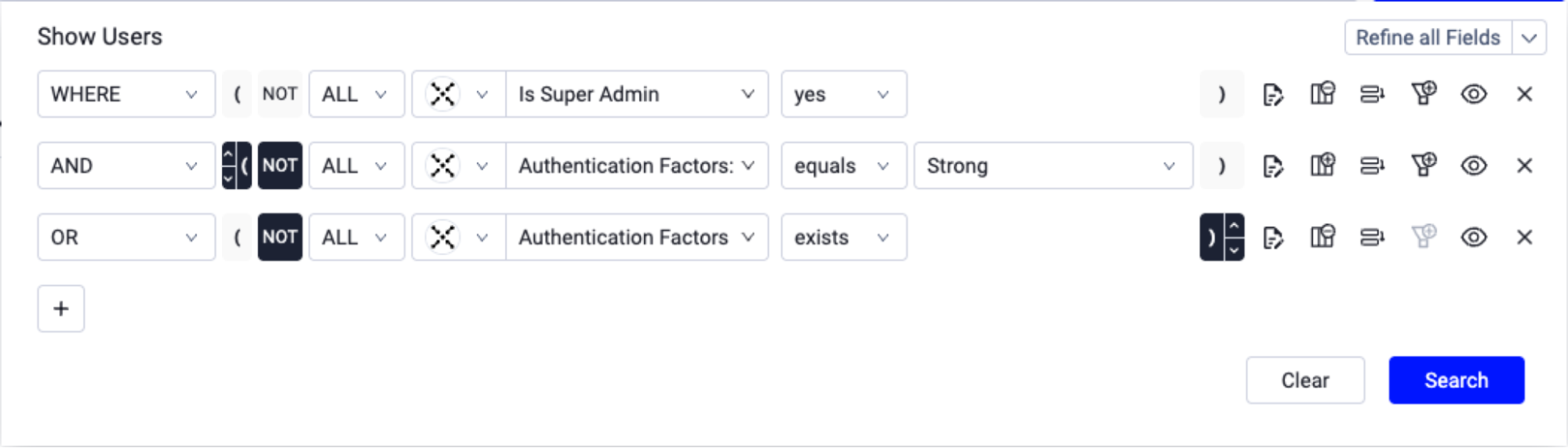Image resolution: width=1568 pixels, height=448 pixels.
Task: Toggle the eye icon on the Strong row
Action: pyautogui.click(x=1474, y=166)
